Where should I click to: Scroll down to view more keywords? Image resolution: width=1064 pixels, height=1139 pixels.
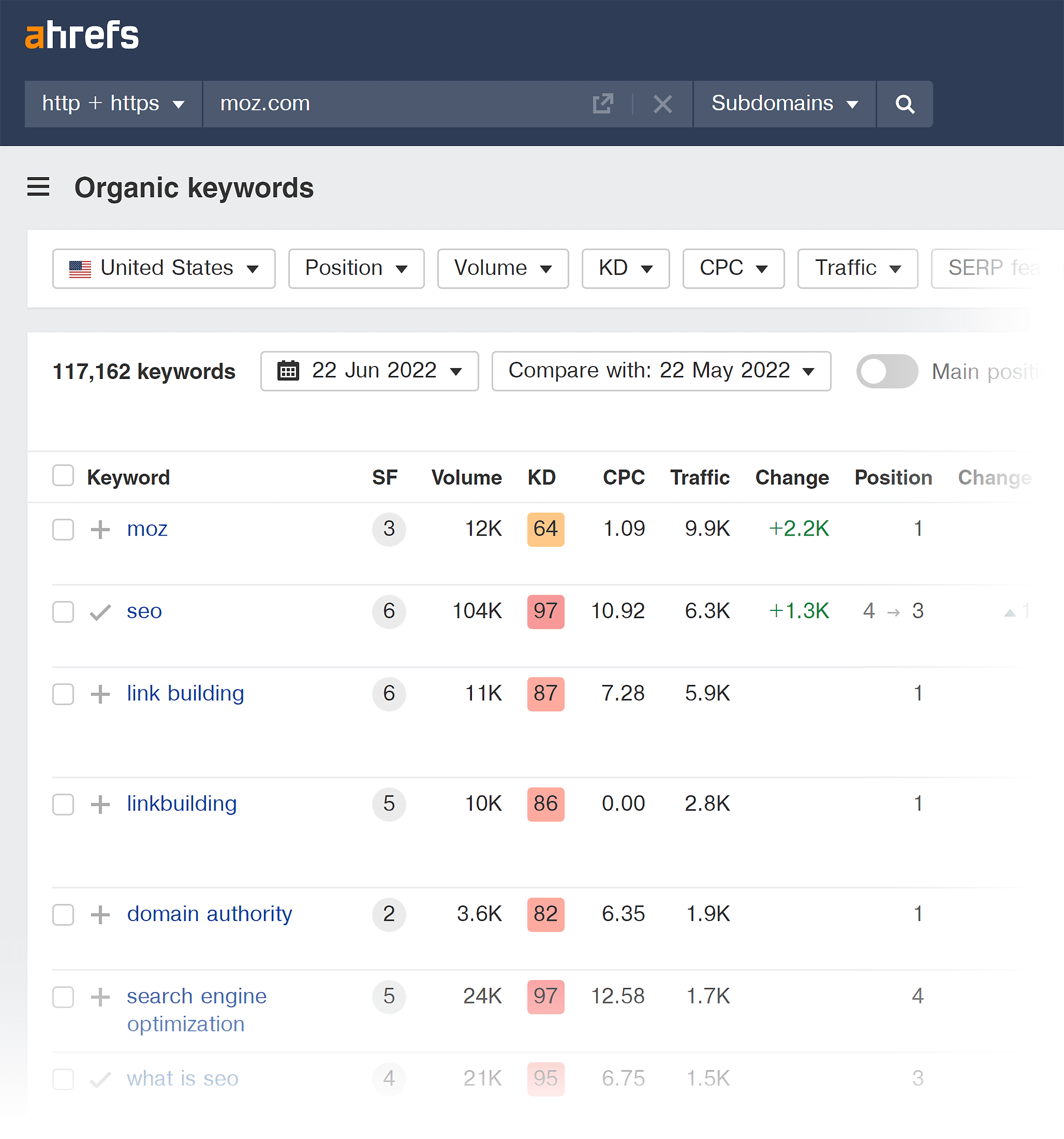coord(532,1100)
